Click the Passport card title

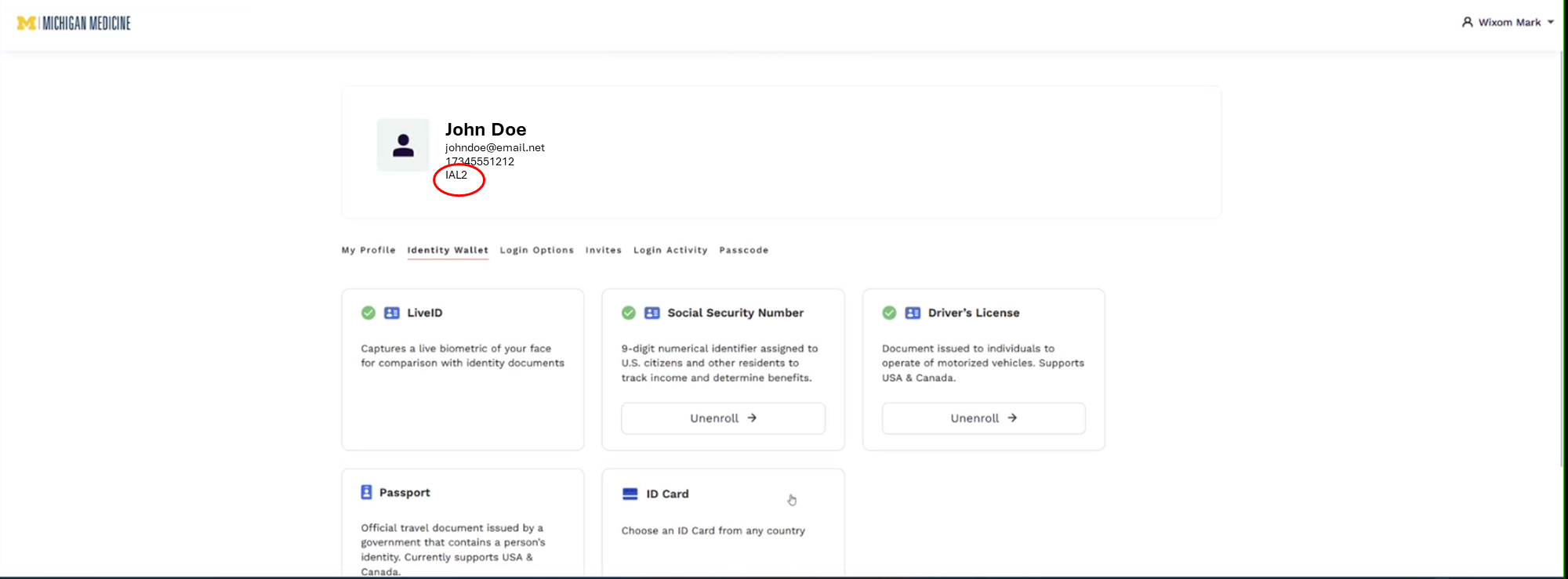point(405,492)
